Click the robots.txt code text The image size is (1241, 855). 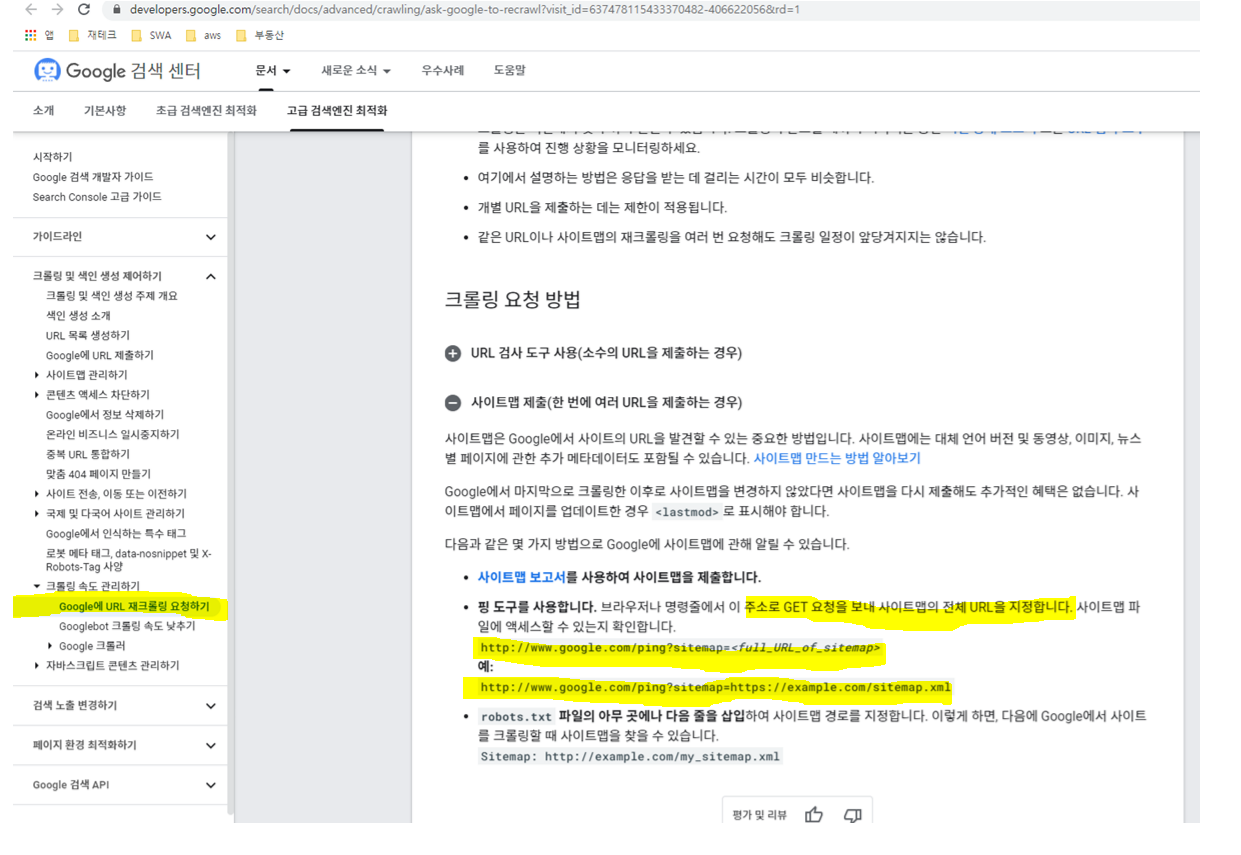point(516,717)
